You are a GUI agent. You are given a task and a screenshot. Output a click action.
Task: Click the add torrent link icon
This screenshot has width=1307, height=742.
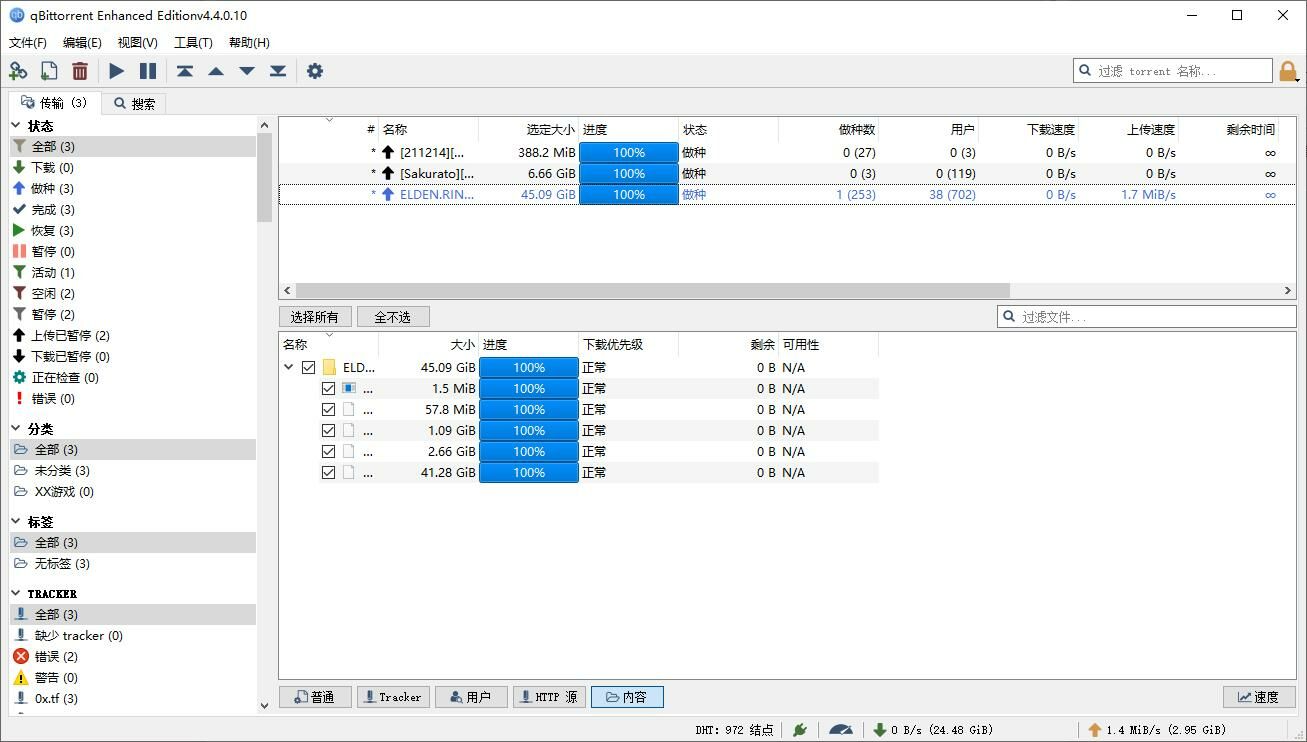[x=18, y=71]
